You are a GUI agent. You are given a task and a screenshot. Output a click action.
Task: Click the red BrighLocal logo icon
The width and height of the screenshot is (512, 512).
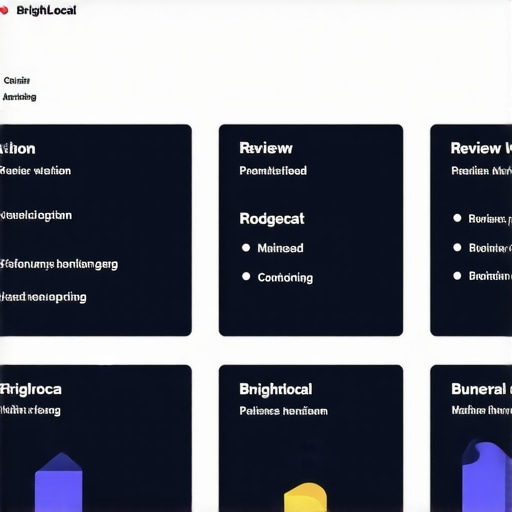click(x=4, y=11)
